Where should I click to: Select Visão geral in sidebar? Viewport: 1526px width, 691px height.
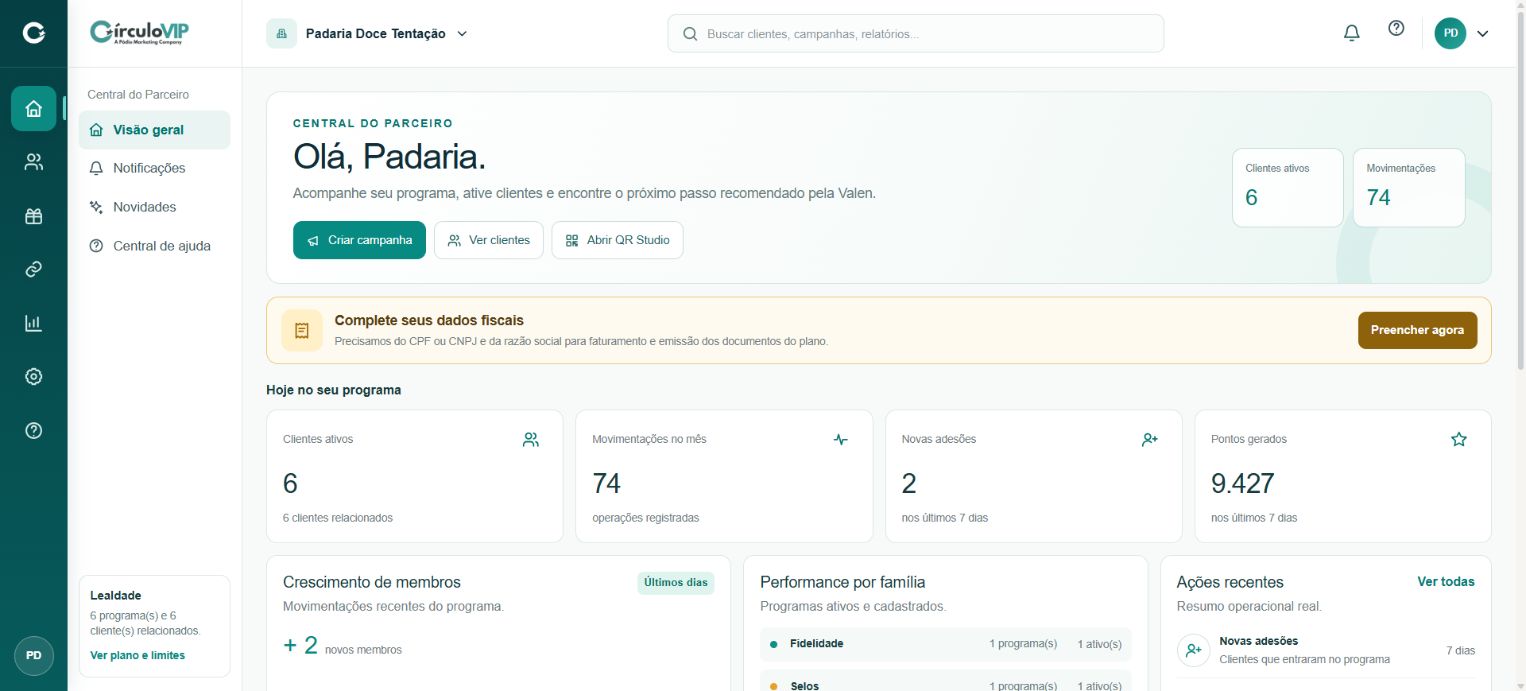tap(154, 130)
